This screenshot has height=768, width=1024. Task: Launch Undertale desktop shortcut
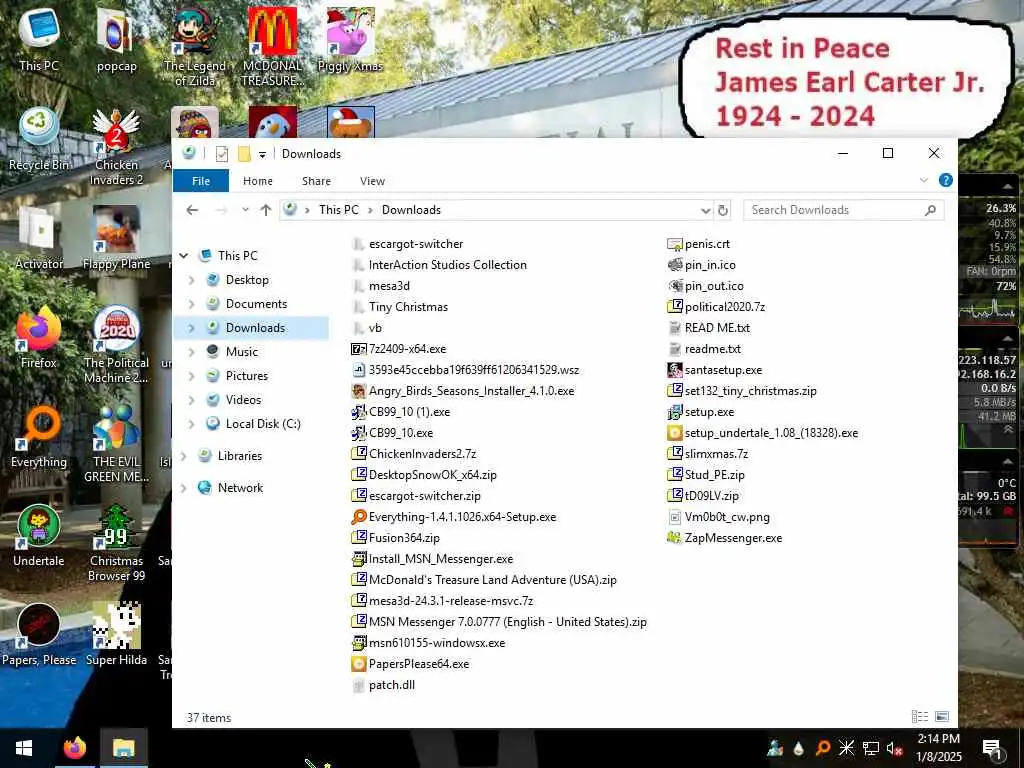(38, 537)
